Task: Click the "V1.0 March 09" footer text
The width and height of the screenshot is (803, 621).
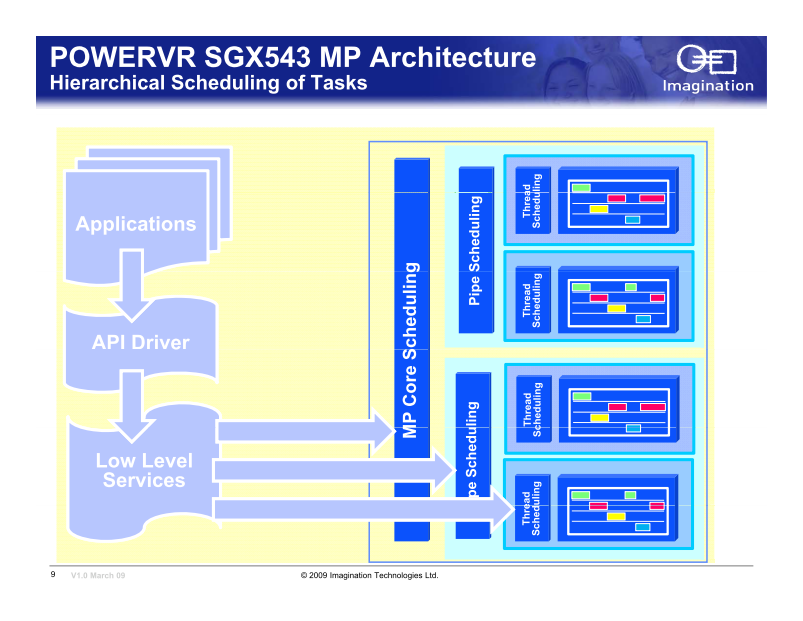Action: click(98, 575)
